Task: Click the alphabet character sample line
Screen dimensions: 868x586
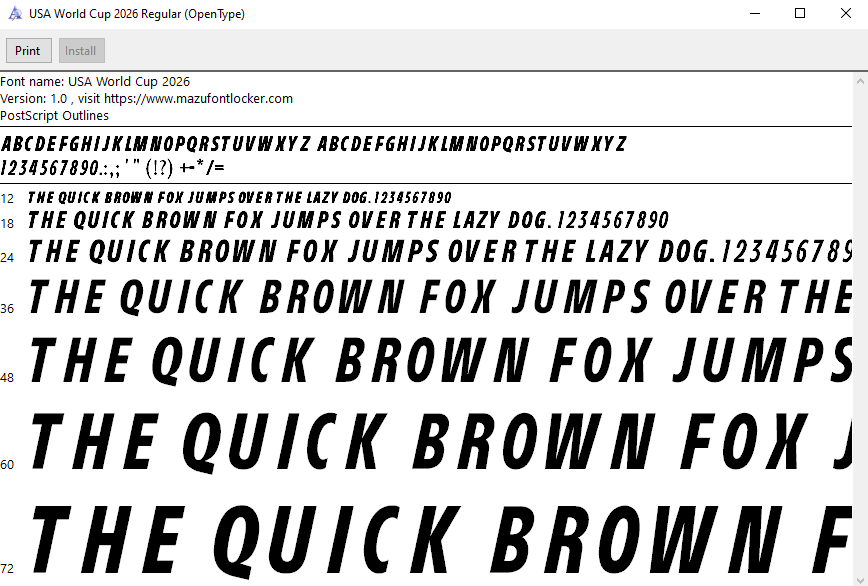Action: point(314,144)
